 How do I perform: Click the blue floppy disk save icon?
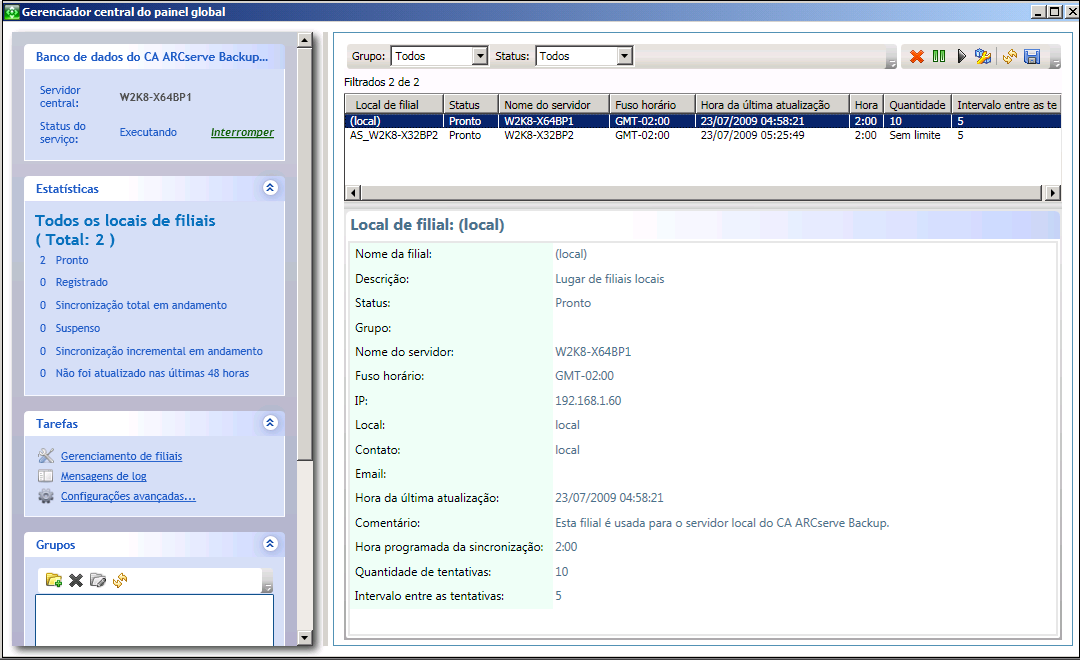tap(1032, 57)
